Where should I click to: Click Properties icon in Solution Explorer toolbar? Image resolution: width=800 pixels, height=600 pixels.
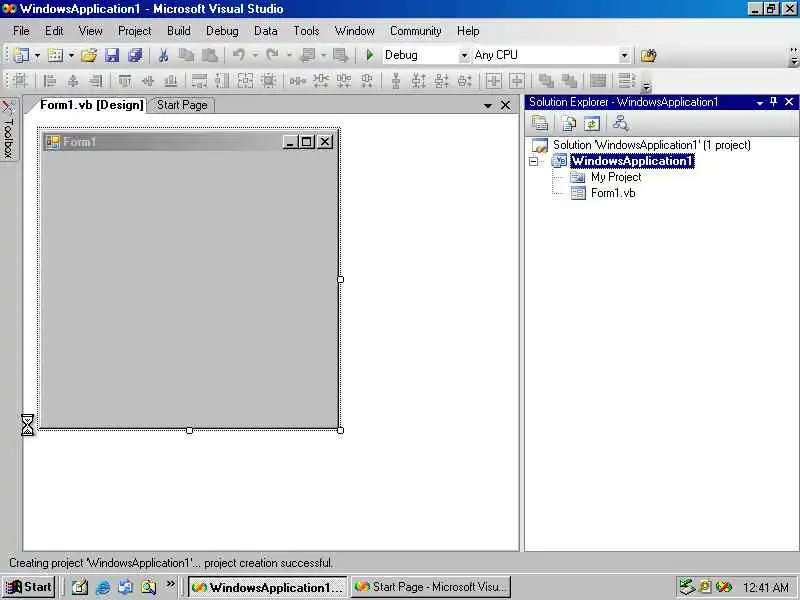[x=539, y=123]
